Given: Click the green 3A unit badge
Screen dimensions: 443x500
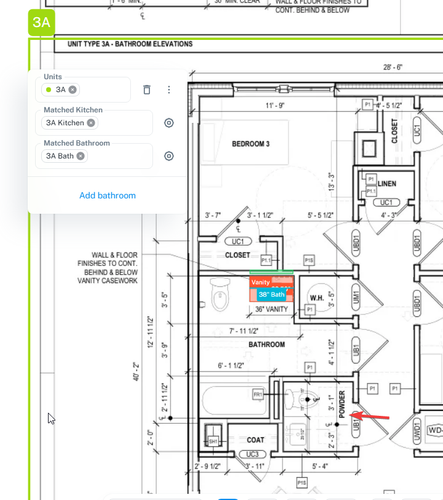Looking at the screenshot, I should tap(41, 22).
